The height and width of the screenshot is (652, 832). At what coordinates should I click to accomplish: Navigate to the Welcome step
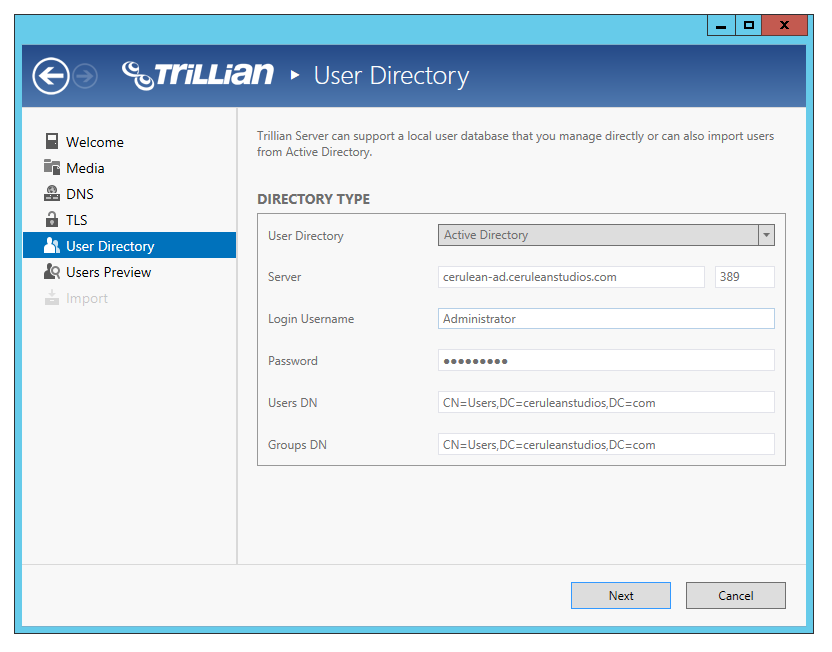click(x=96, y=141)
